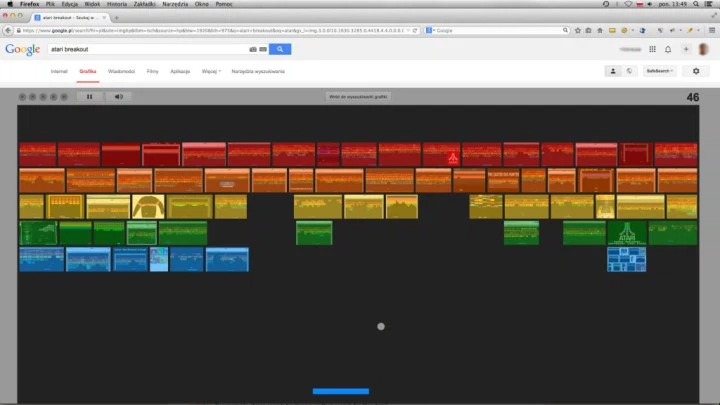This screenshot has width=720, height=405.
Task: Open the Google apps grid
Action: 652,49
